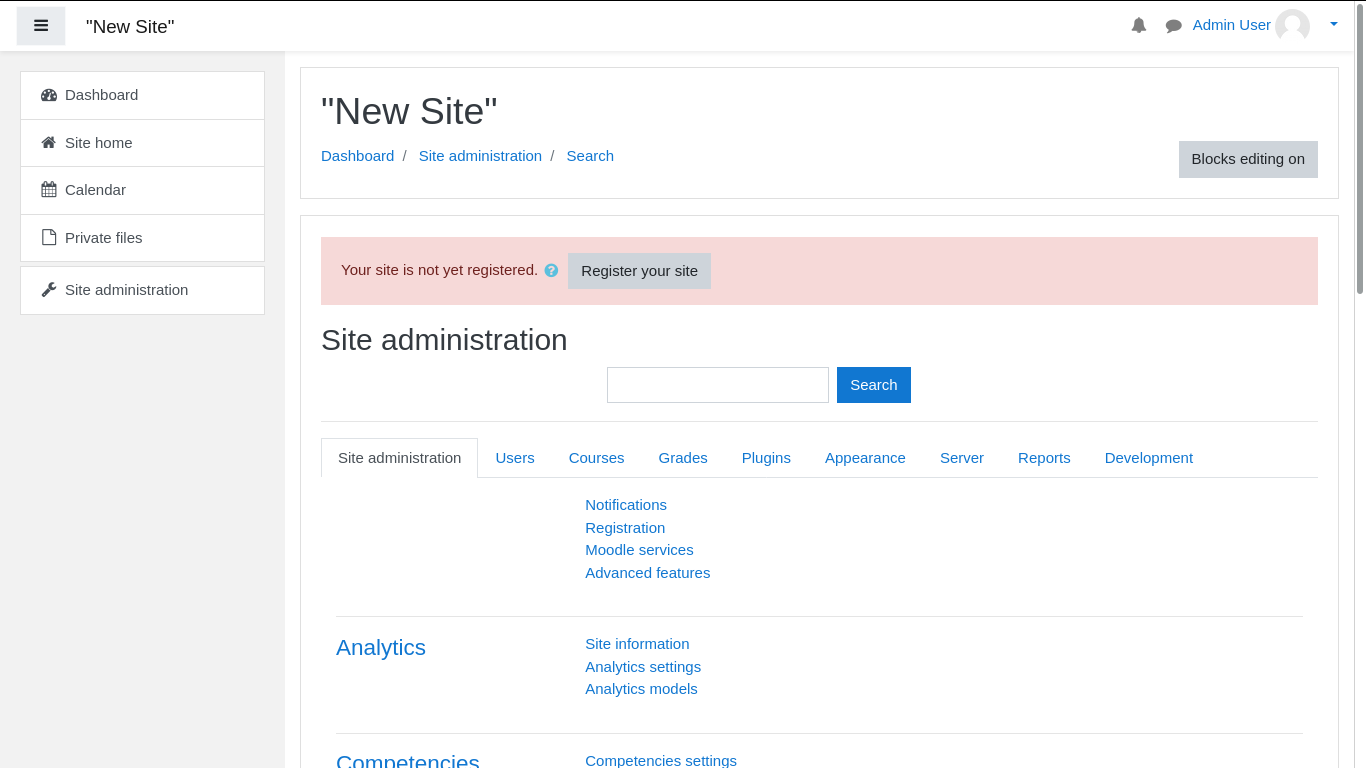Click the "New Site" navbar title

coord(130,27)
